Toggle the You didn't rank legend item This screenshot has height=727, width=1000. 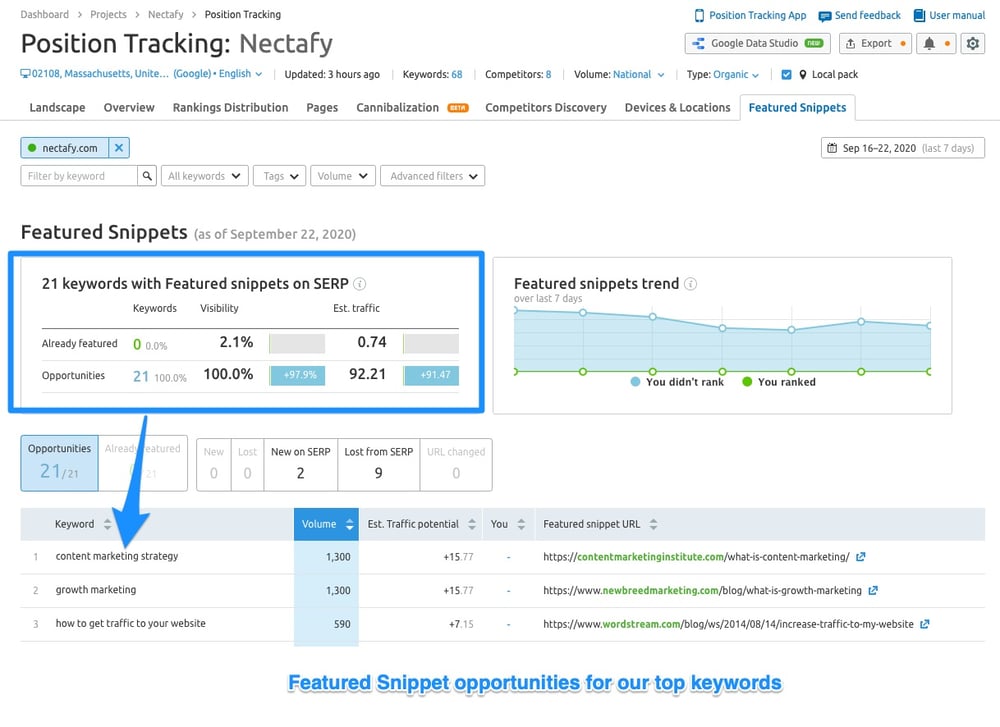click(x=677, y=382)
